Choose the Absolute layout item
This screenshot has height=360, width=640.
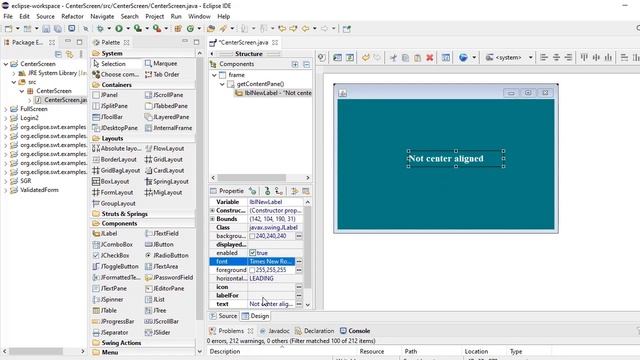pos(117,149)
